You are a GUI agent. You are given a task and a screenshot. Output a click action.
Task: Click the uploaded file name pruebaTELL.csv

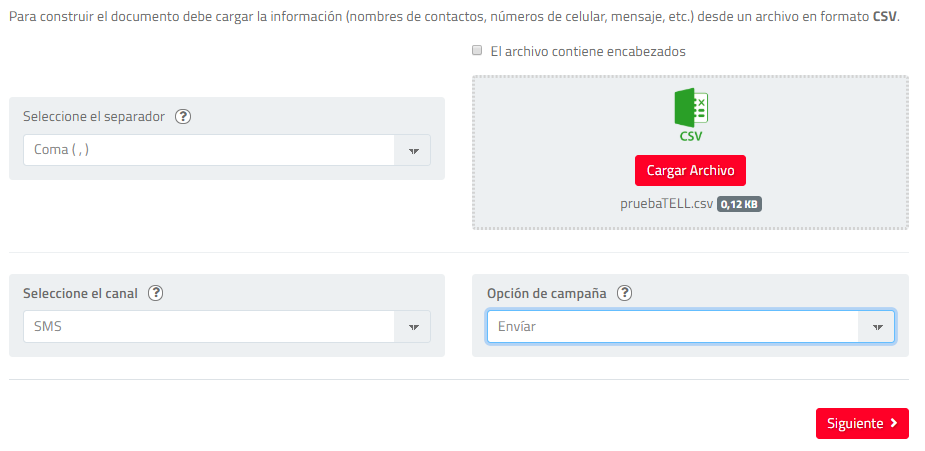[x=666, y=204]
